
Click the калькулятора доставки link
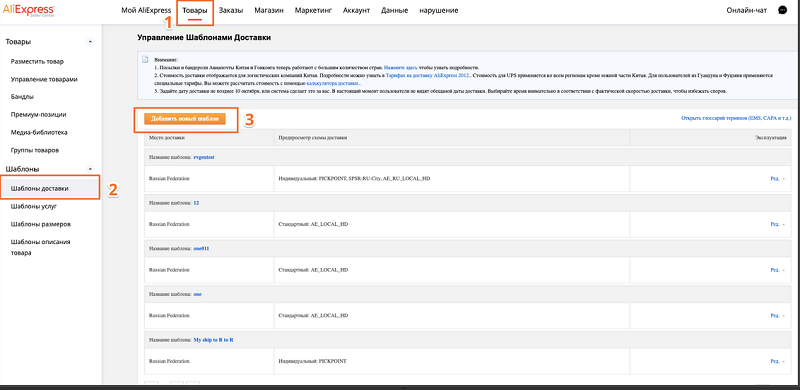coord(334,83)
